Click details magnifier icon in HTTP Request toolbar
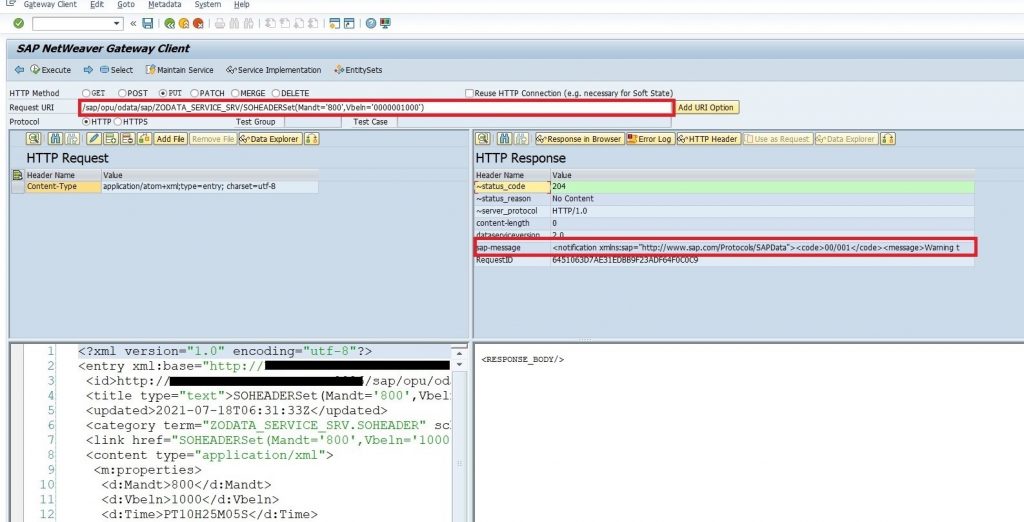Image resolution: width=1024 pixels, height=522 pixels. pyautogui.click(x=34, y=139)
